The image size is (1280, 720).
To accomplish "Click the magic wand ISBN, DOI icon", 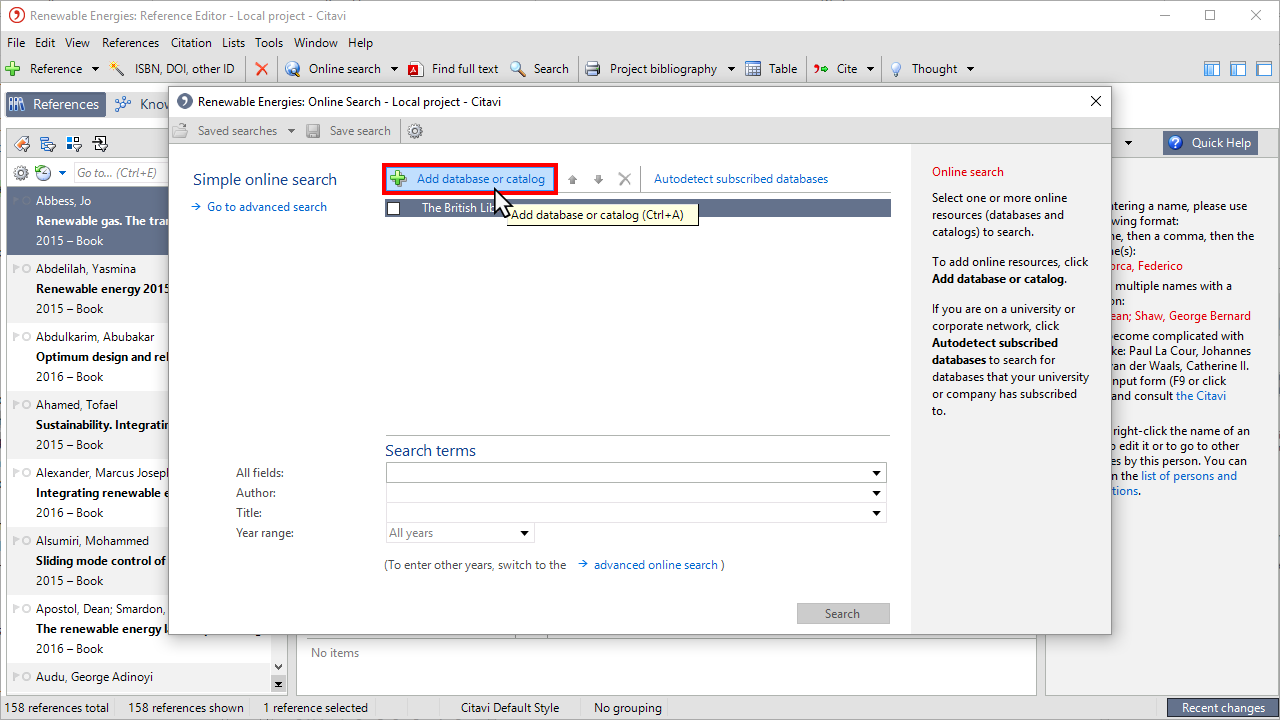I will click(x=117, y=69).
